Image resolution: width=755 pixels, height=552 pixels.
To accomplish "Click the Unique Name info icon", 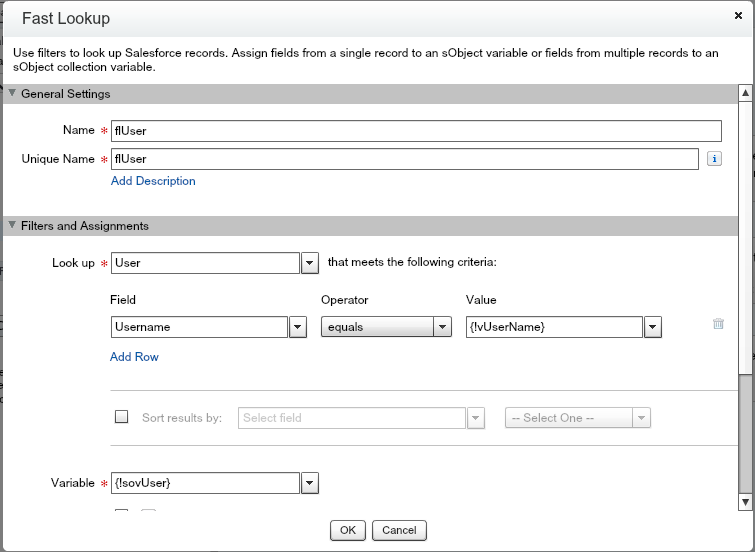I will click(714, 159).
